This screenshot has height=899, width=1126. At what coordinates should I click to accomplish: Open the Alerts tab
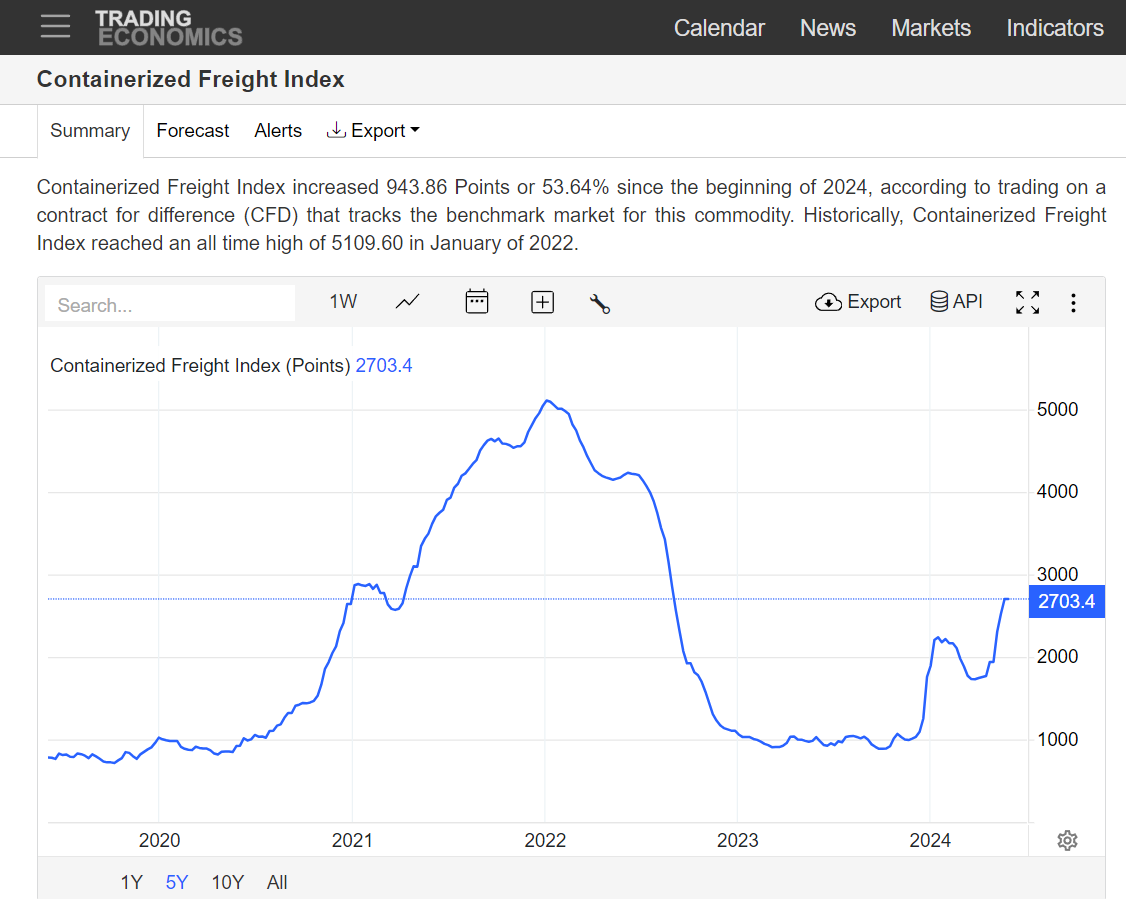pos(278,131)
